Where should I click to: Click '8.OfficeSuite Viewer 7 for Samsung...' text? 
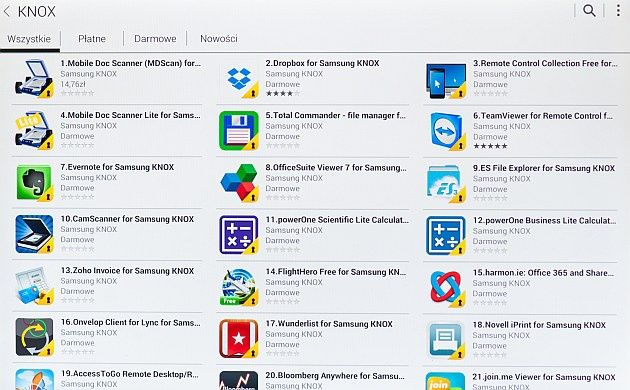pyautogui.click(x=336, y=167)
